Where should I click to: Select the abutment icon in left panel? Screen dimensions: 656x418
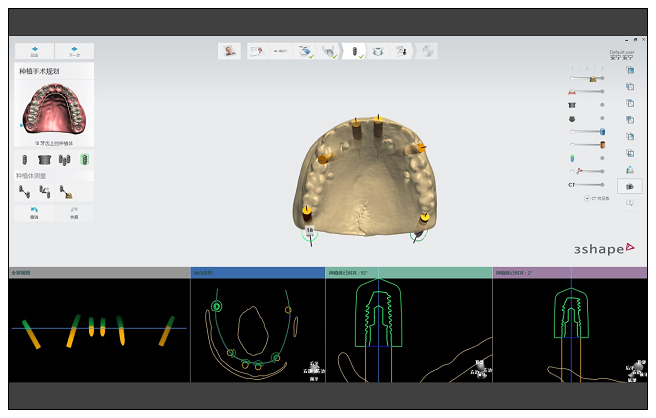(44, 159)
